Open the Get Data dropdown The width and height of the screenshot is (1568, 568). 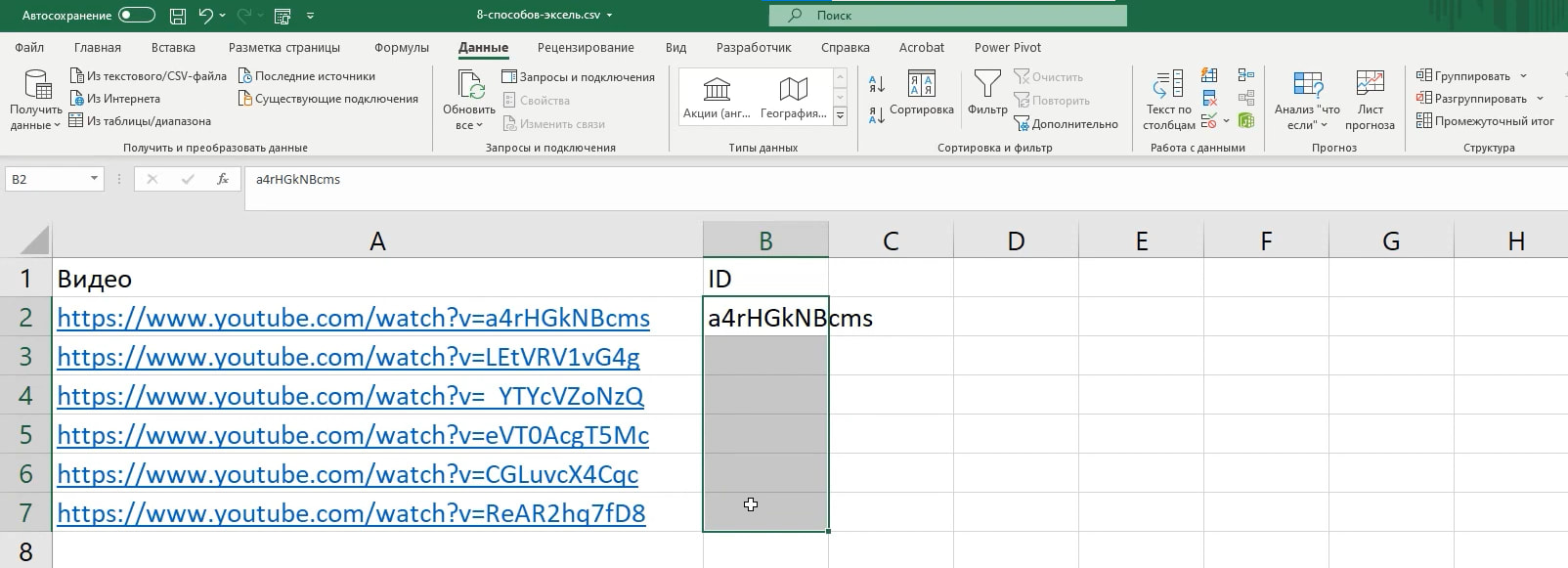point(36,101)
